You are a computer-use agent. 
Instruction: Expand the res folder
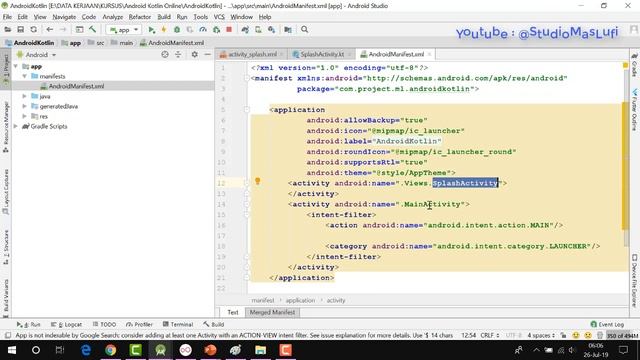tap(24, 116)
